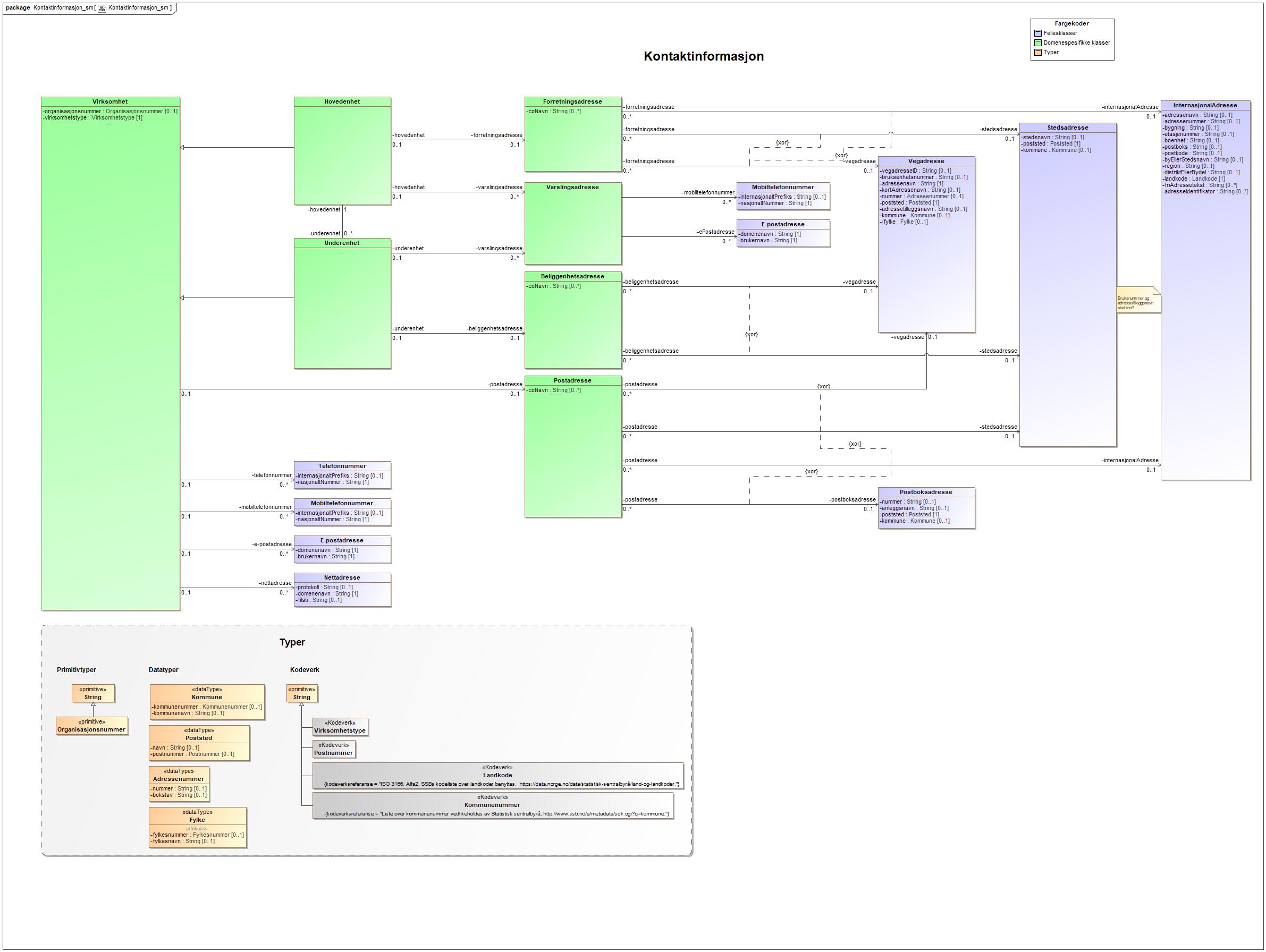The width and height of the screenshot is (1266, 952).
Task: Click the telefonnummer role label on Virksomhet association
Action: (272, 475)
